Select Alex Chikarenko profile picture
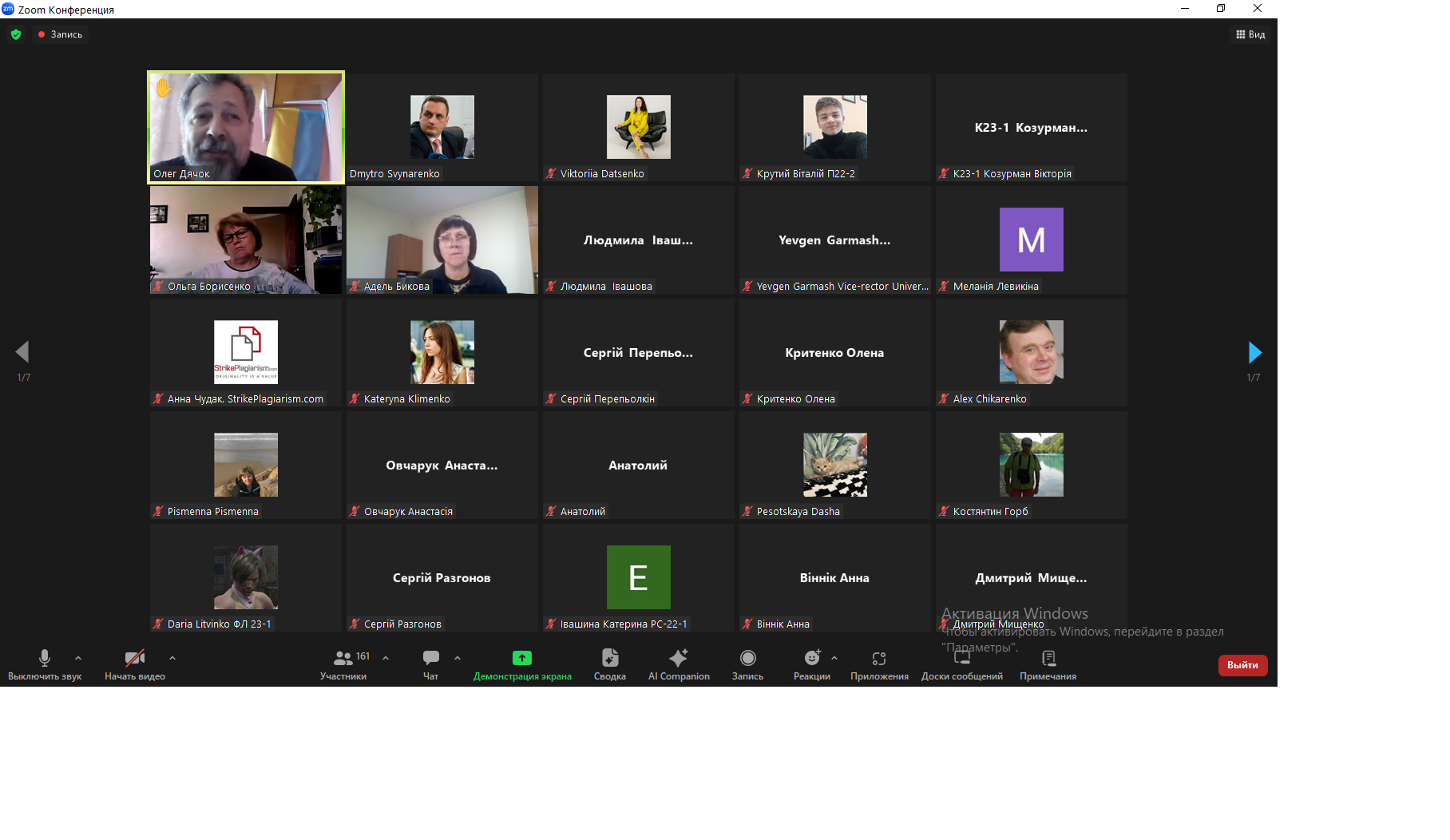The image size is (1450, 840). pos(1032,352)
